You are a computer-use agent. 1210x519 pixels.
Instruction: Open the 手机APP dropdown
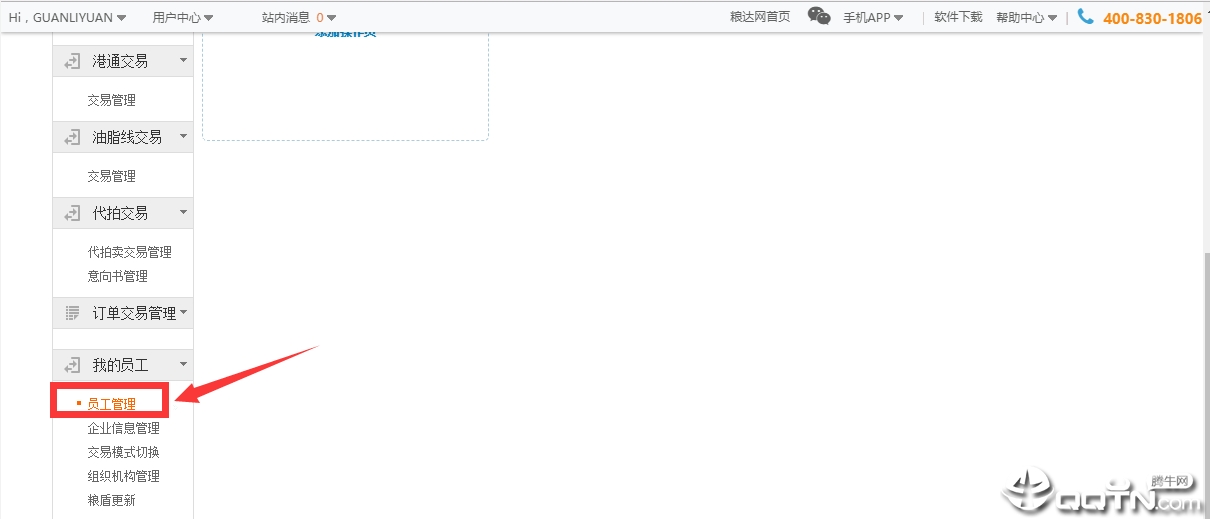pyautogui.click(x=872, y=17)
